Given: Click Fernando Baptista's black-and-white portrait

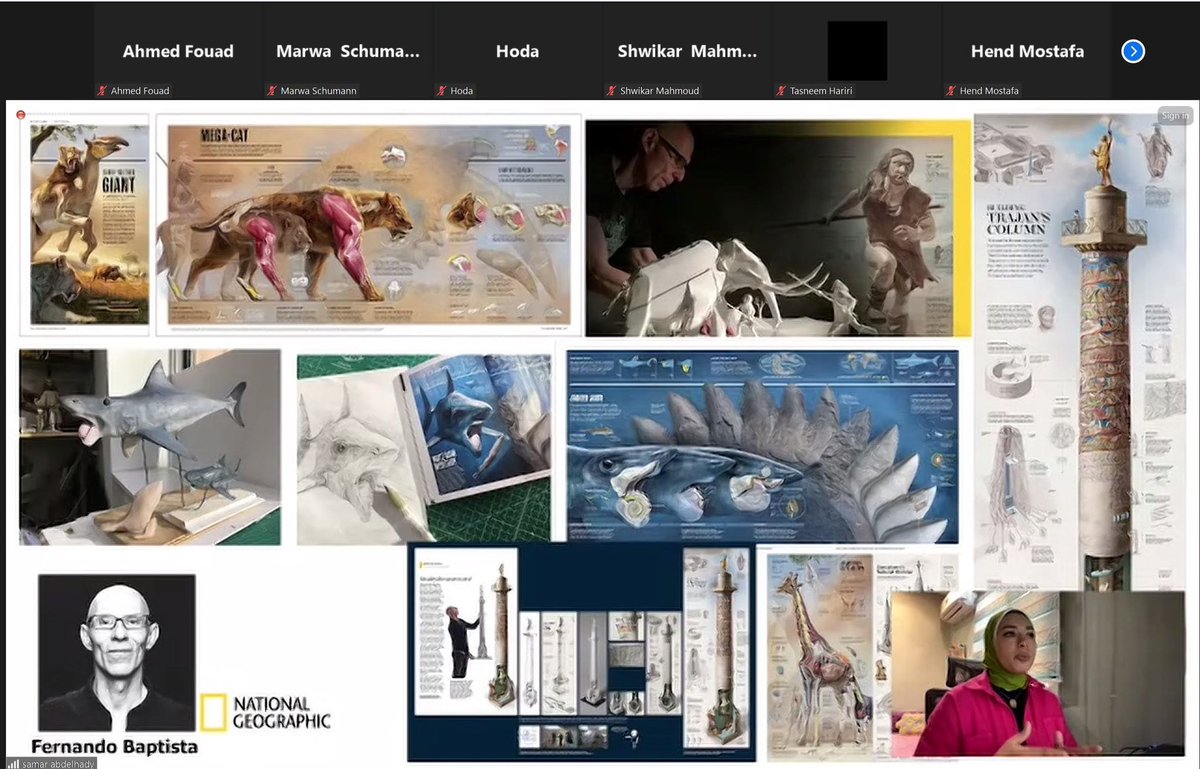Looking at the screenshot, I should tap(117, 652).
